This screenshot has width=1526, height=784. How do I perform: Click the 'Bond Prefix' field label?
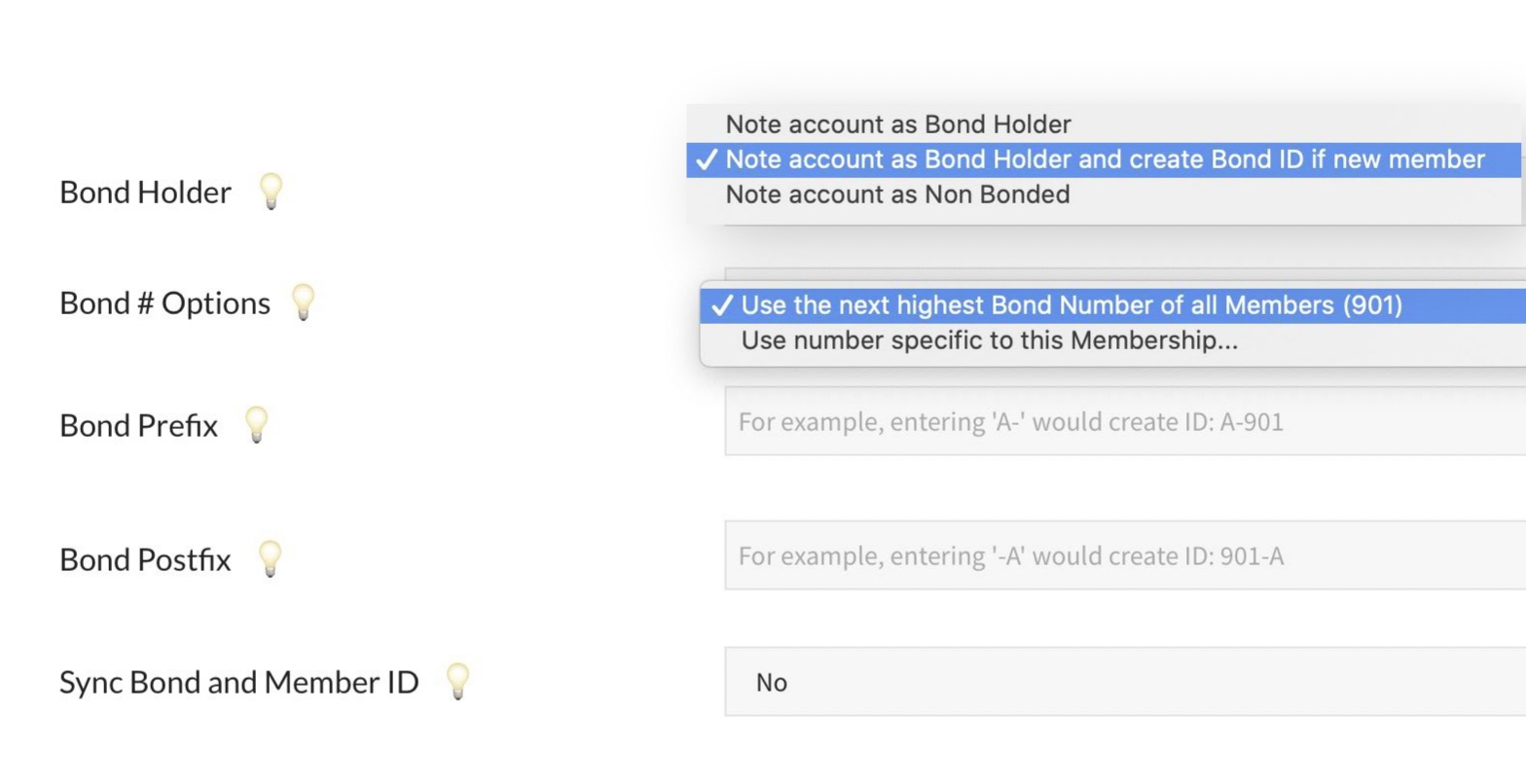click(x=138, y=426)
